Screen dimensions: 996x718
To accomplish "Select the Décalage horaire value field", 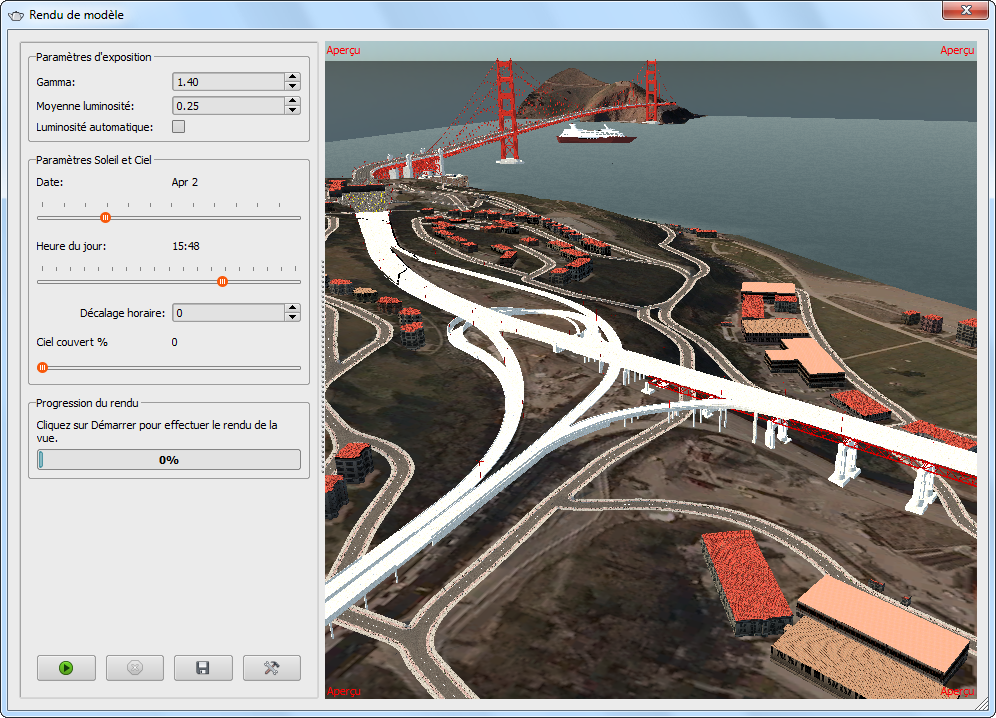I will tap(228, 313).
